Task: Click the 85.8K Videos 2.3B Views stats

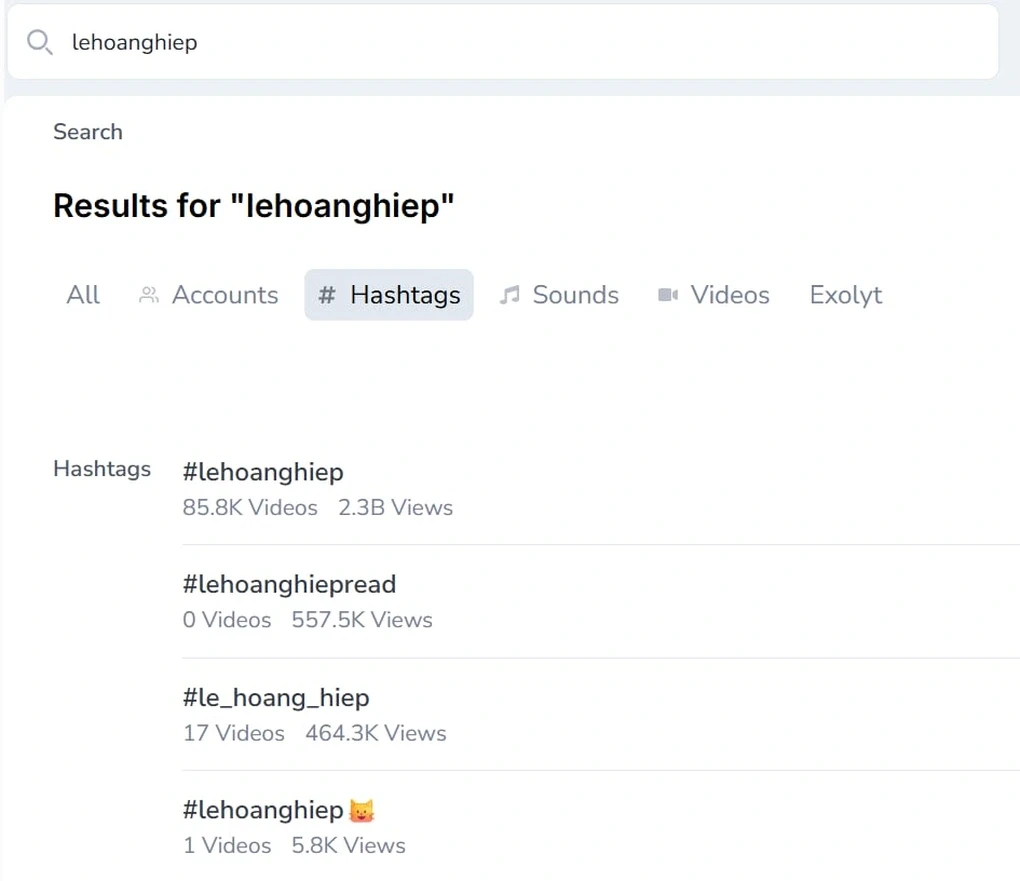Action: click(317, 508)
